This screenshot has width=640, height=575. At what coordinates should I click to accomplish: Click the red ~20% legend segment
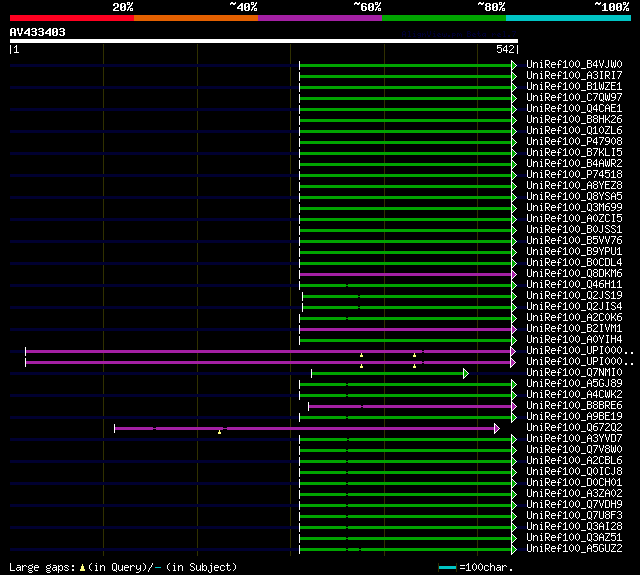(x=71, y=18)
